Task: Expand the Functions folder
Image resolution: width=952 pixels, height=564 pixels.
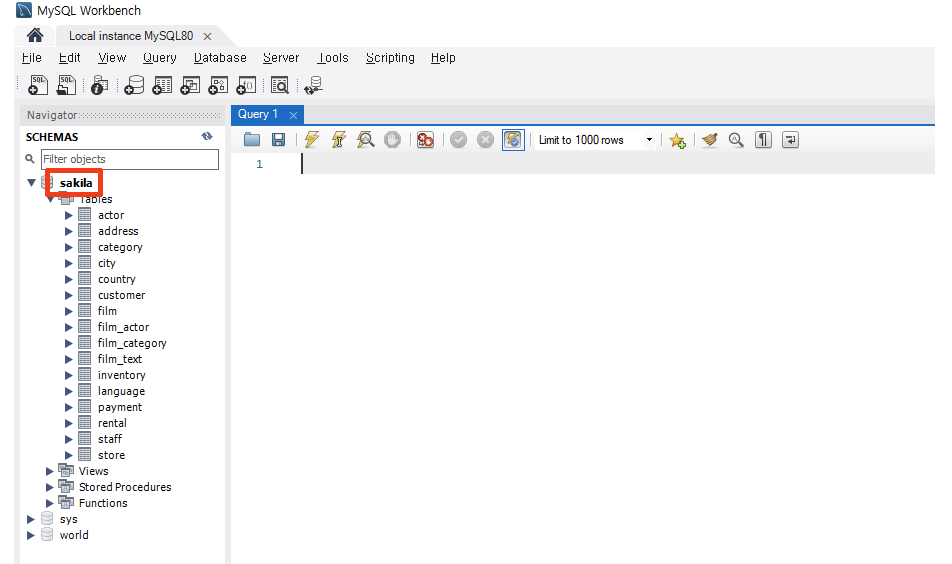Action: pos(50,503)
